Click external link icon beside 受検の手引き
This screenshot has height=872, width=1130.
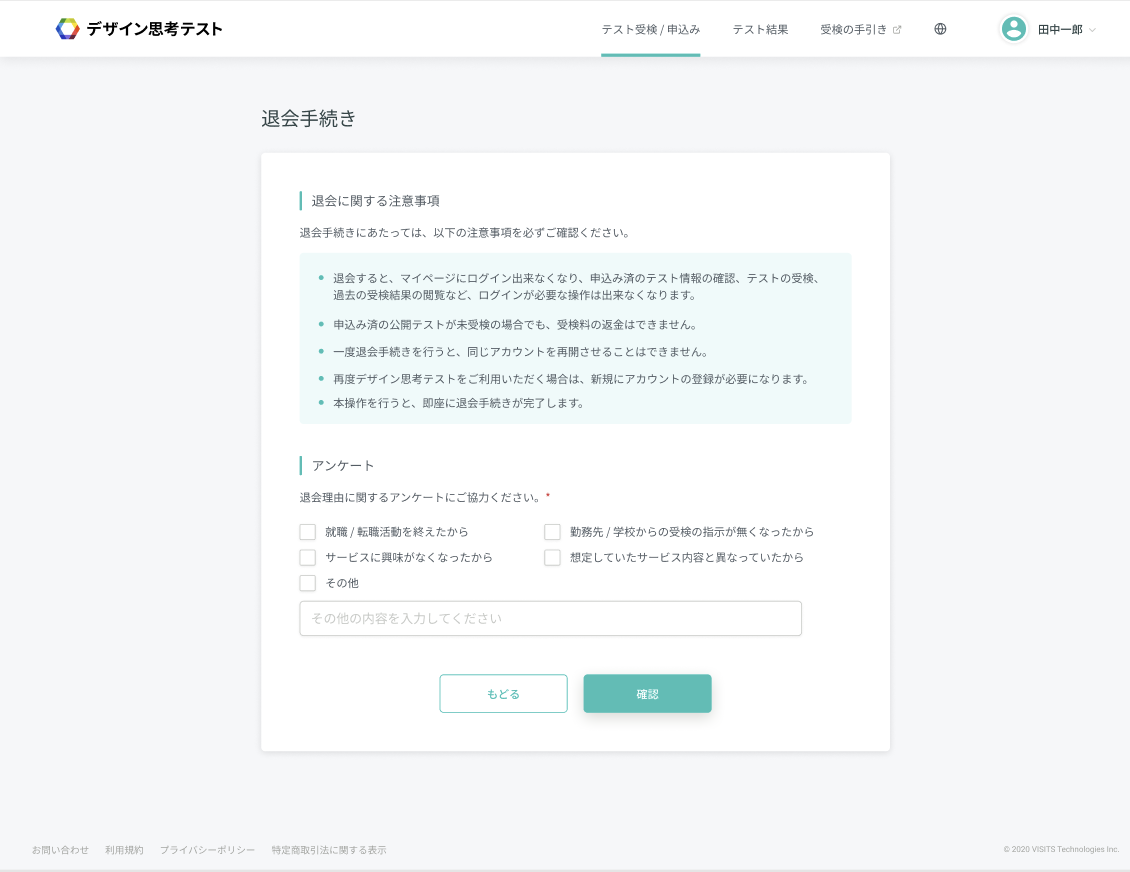coord(897,30)
